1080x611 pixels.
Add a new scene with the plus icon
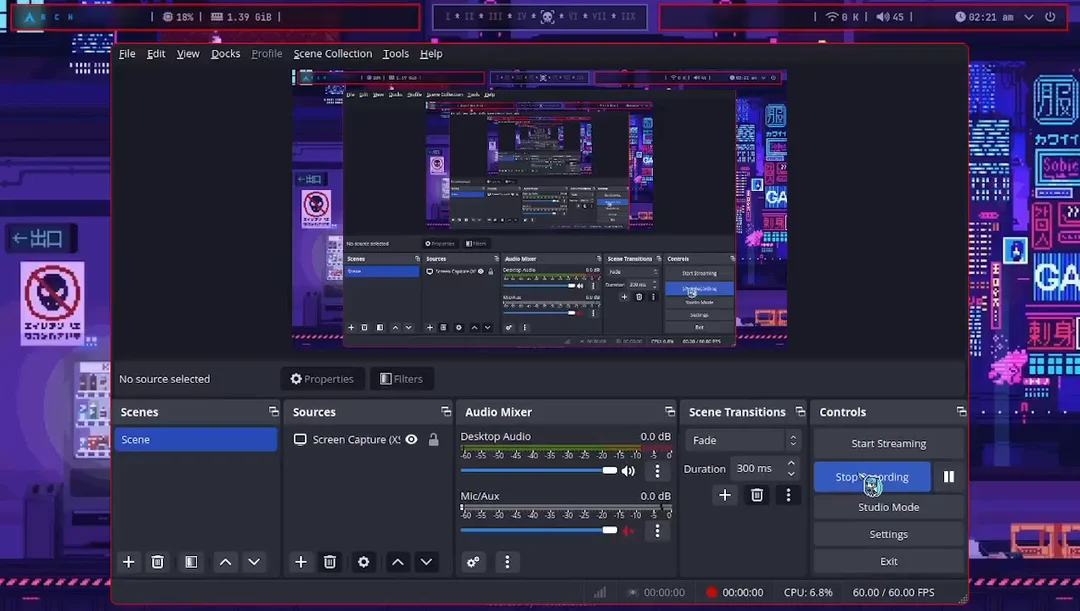(x=128, y=562)
